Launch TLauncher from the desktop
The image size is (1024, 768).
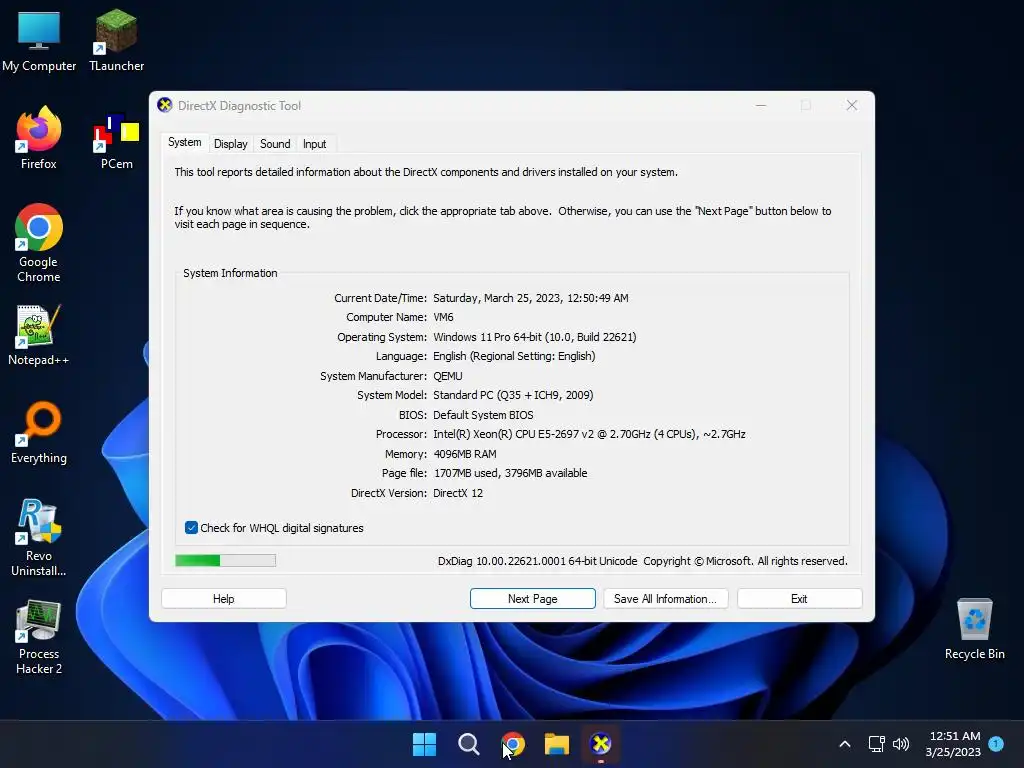(116, 40)
